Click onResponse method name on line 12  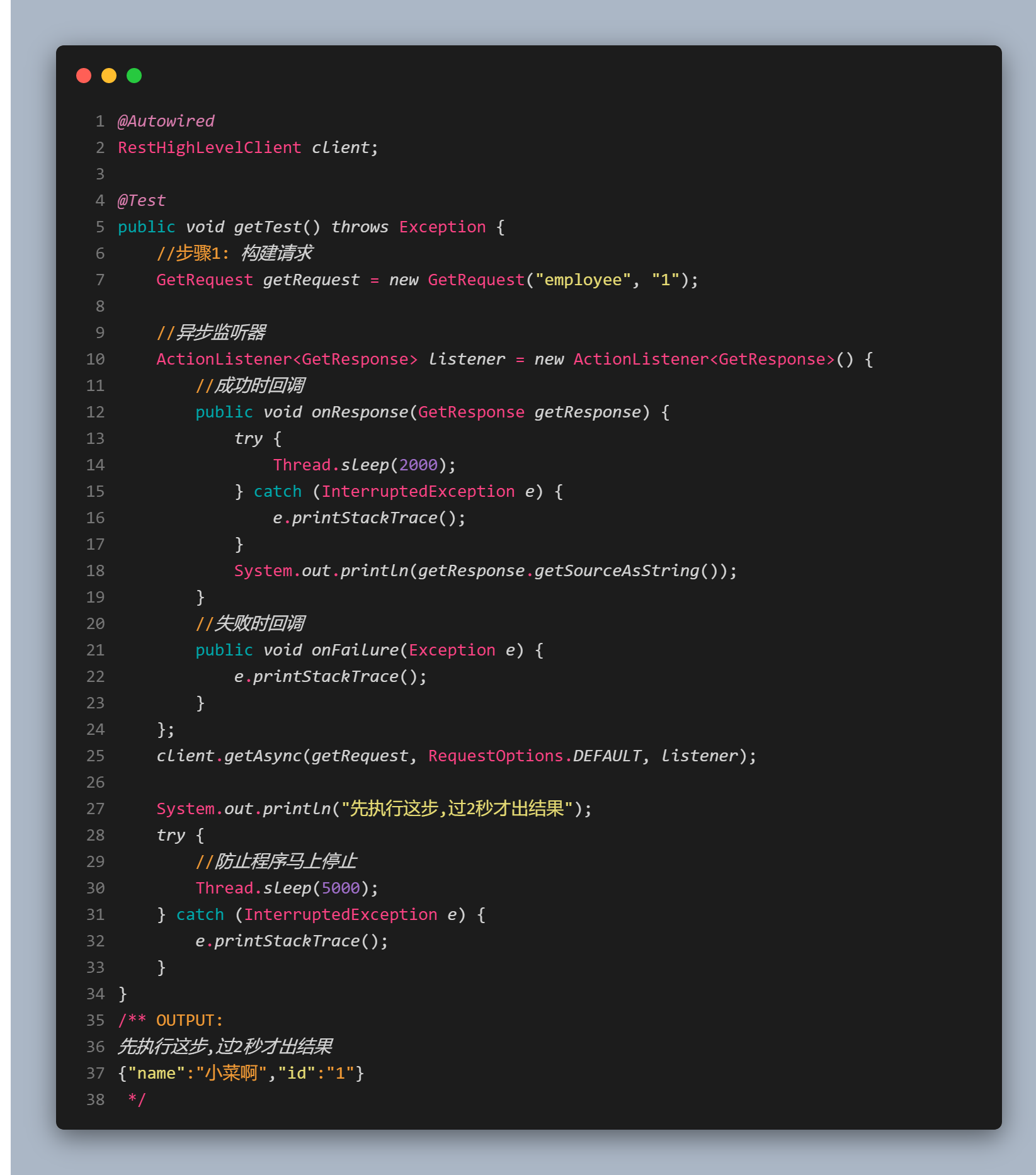360,412
